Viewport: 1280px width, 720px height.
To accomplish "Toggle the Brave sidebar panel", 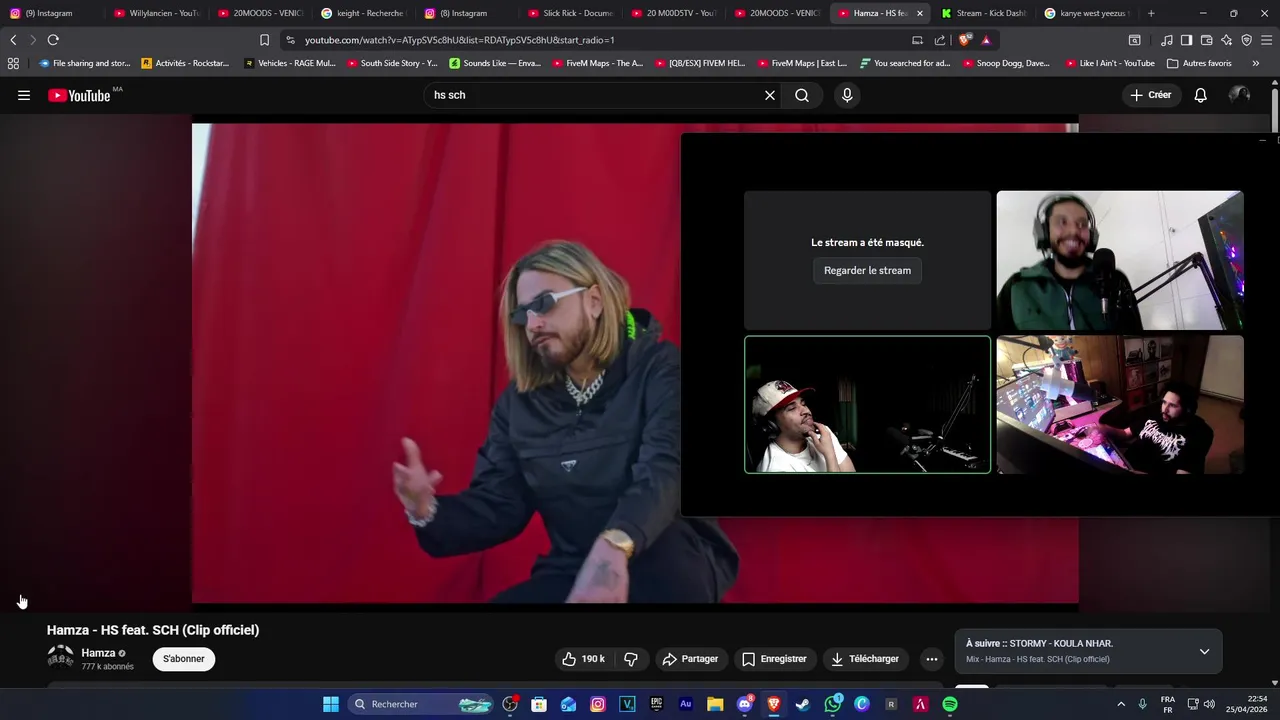I will point(1186,40).
